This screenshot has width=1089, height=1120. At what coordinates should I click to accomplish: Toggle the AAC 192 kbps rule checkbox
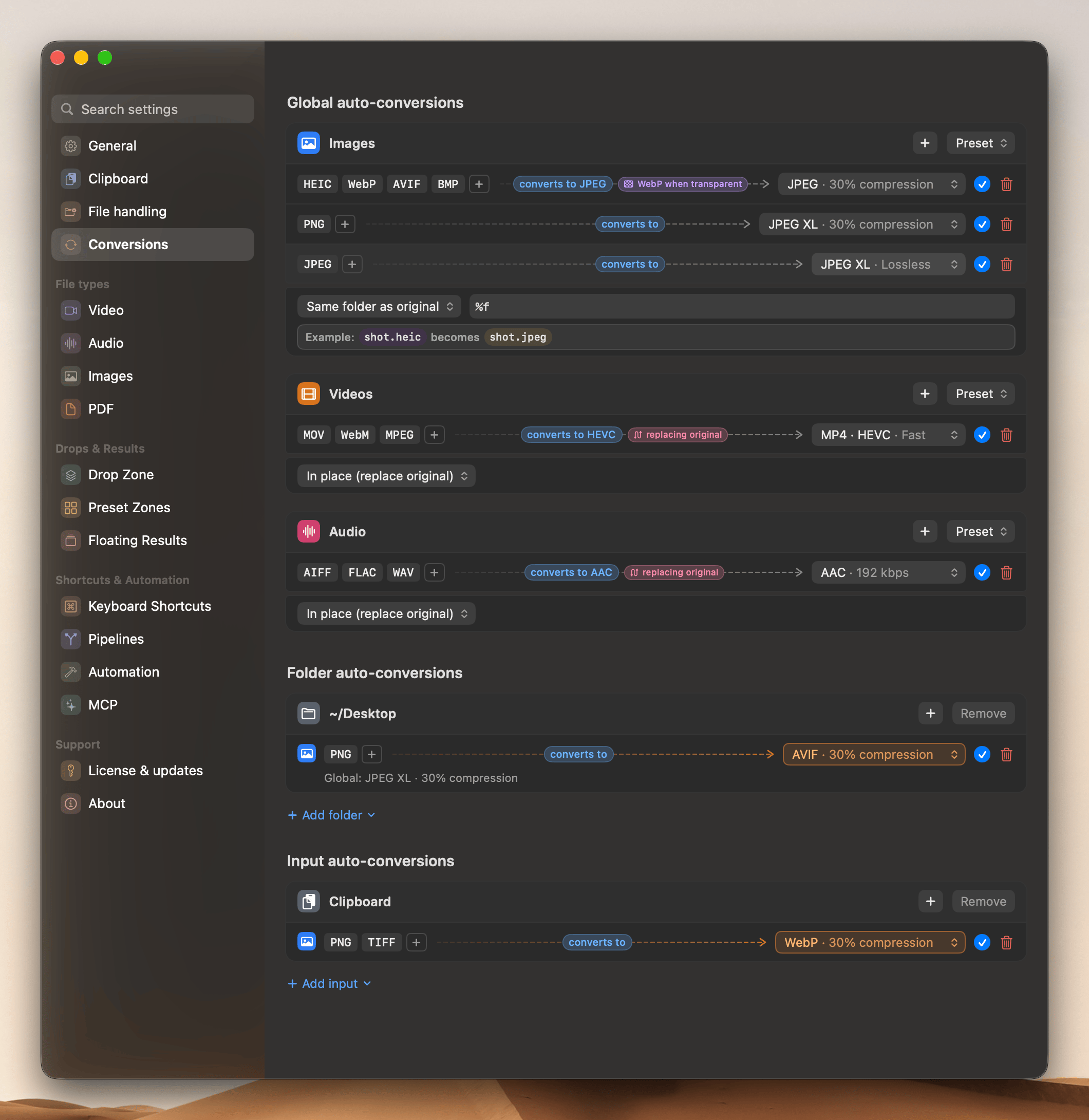tap(982, 572)
